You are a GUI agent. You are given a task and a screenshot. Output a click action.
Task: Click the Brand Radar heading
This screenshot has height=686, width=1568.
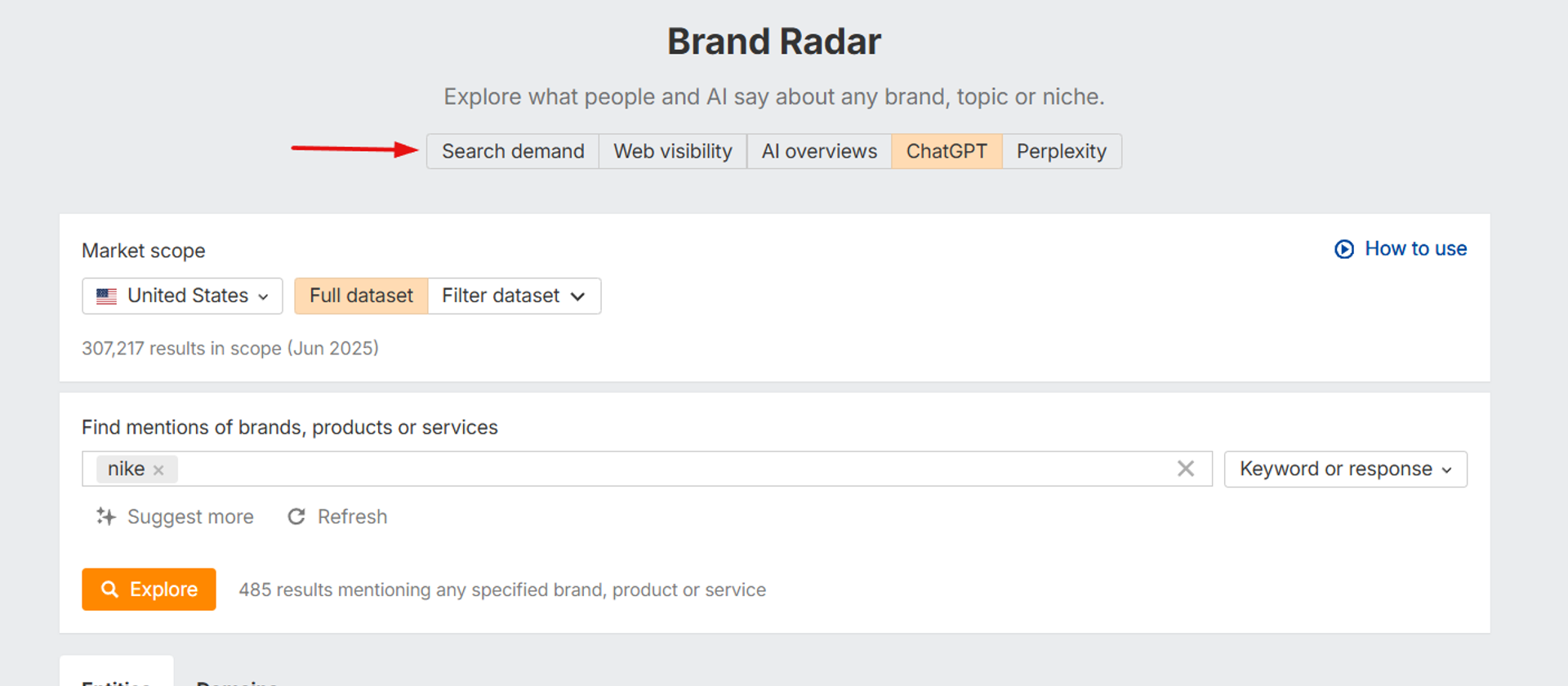(774, 42)
